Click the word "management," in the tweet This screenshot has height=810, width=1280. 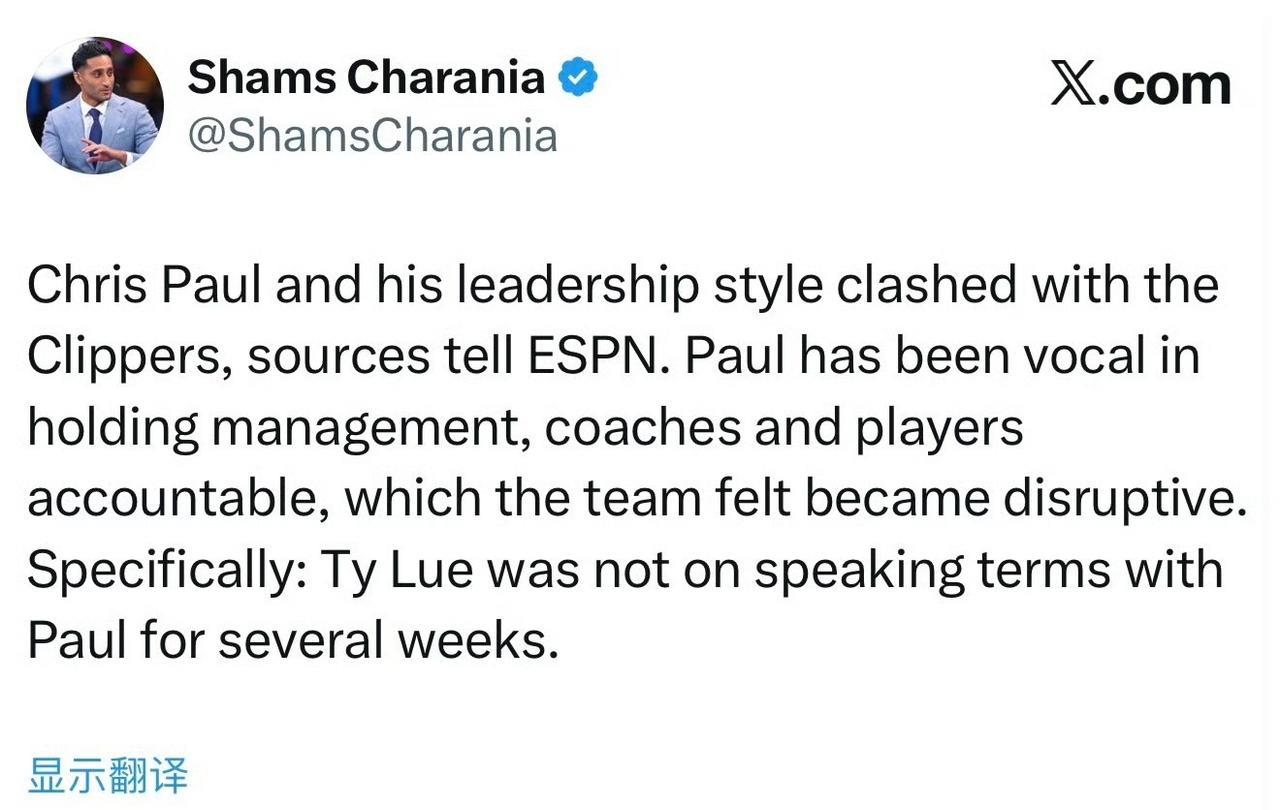tap(373, 428)
